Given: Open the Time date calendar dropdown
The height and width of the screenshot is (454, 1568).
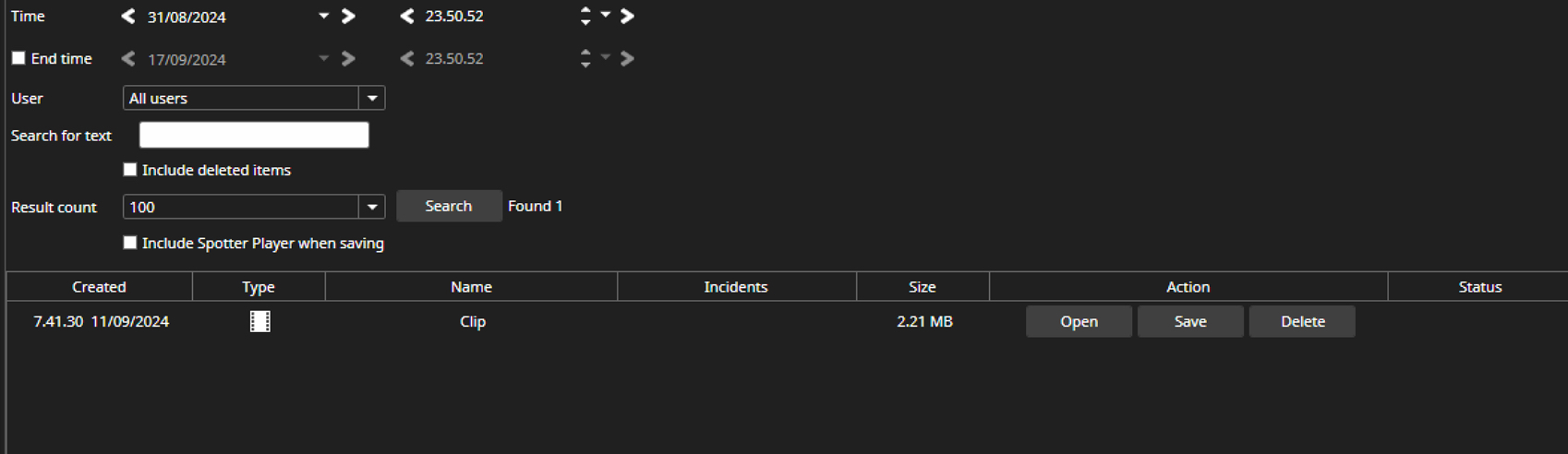Looking at the screenshot, I should click(x=323, y=17).
